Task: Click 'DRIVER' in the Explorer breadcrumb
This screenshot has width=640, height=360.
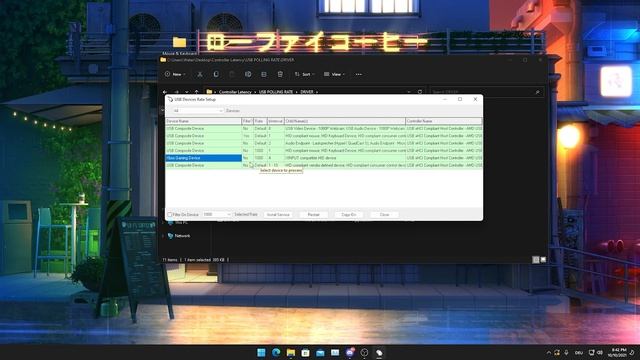Action: tap(307, 92)
